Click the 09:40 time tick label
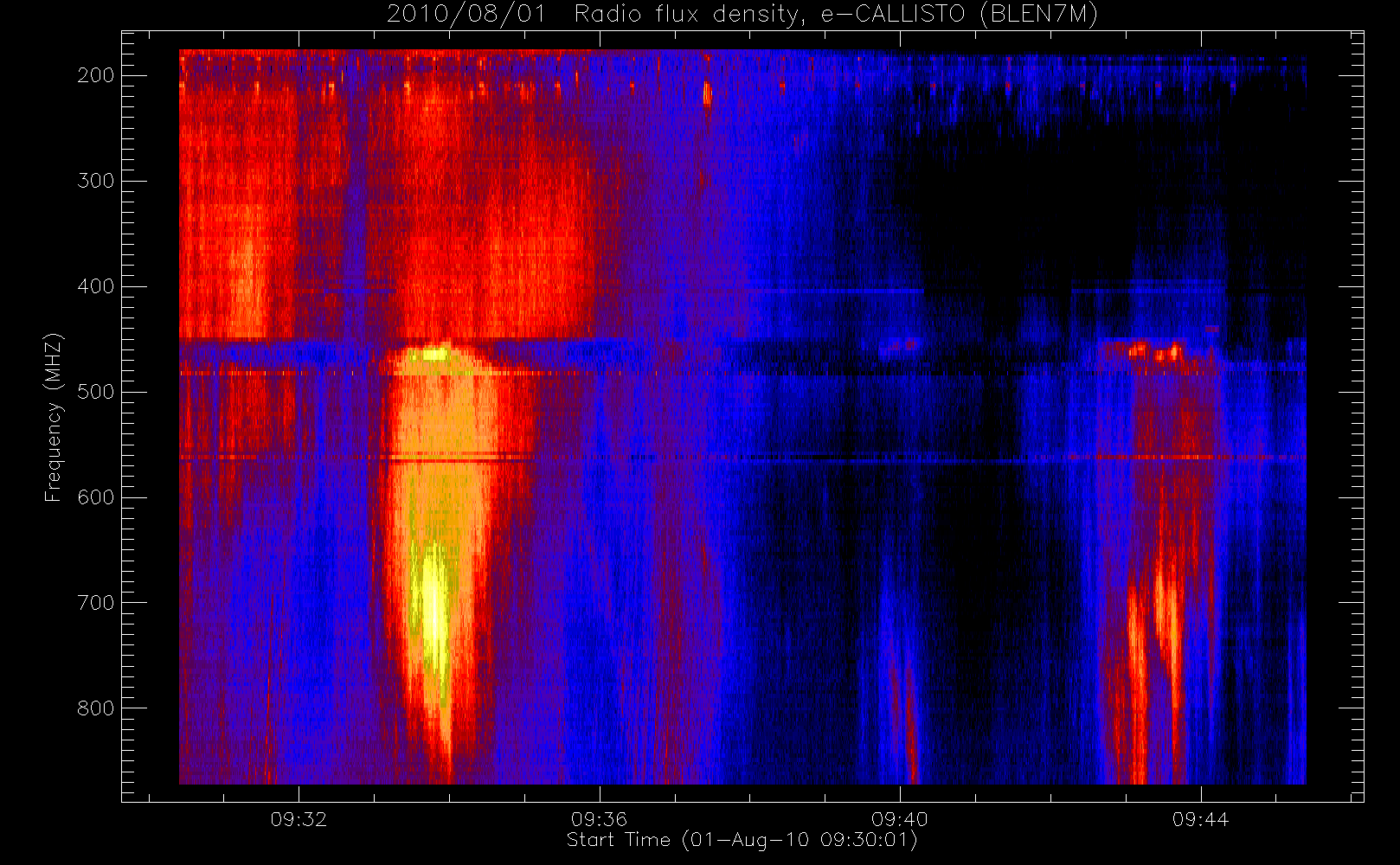The width and height of the screenshot is (1400, 865). pyautogui.click(x=900, y=819)
